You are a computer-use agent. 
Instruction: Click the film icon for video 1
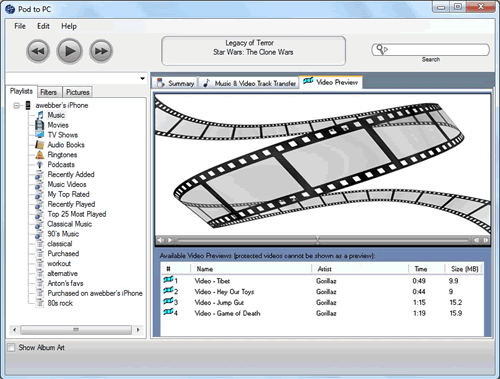click(168, 279)
